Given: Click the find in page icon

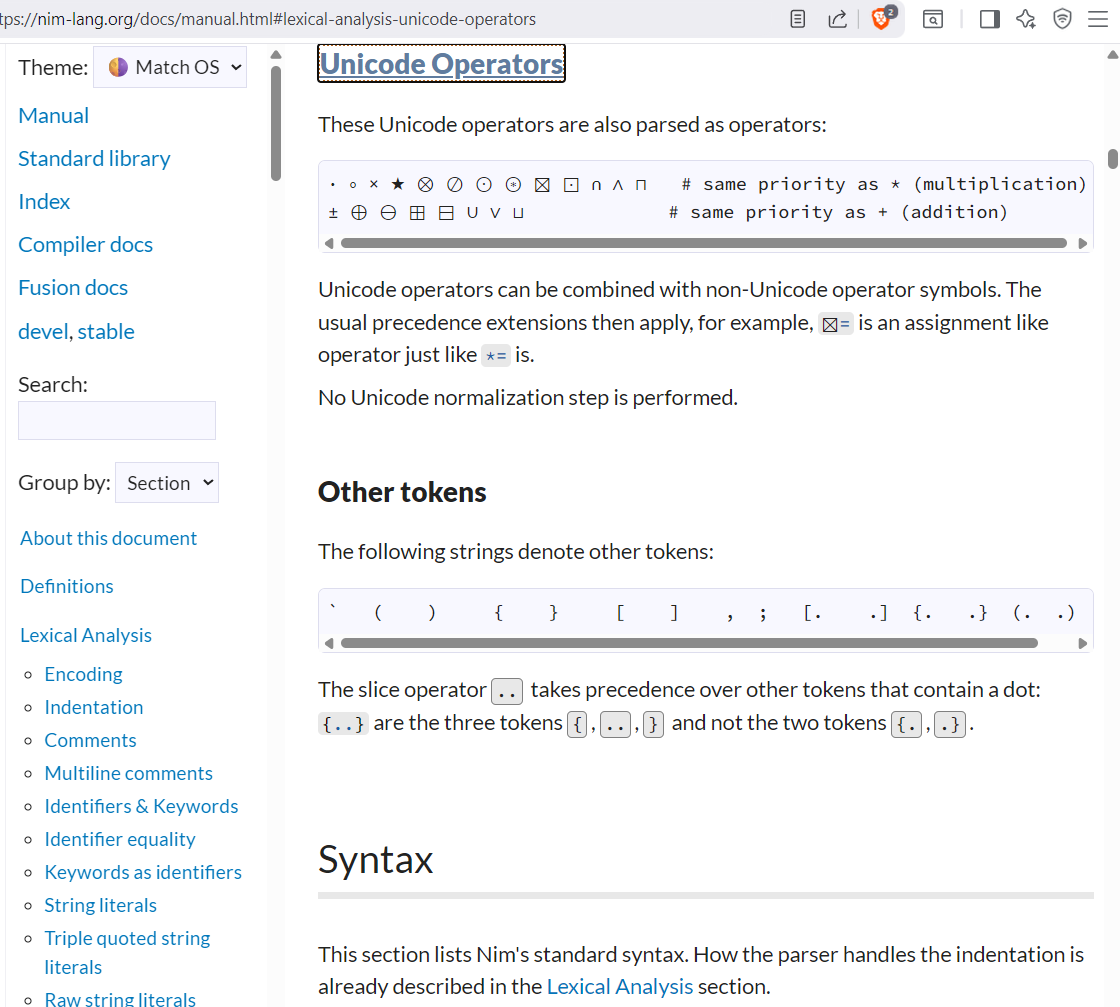Looking at the screenshot, I should (932, 19).
